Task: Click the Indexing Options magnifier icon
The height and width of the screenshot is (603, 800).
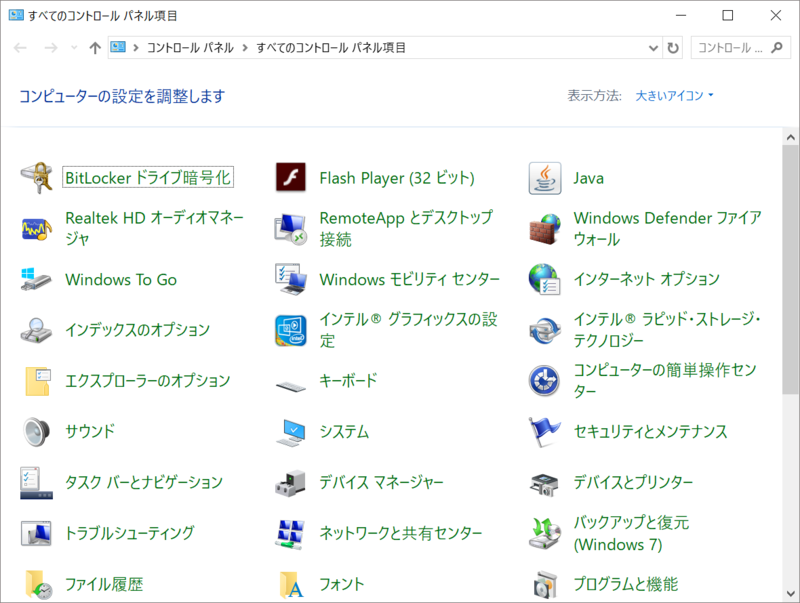Action: 36,330
